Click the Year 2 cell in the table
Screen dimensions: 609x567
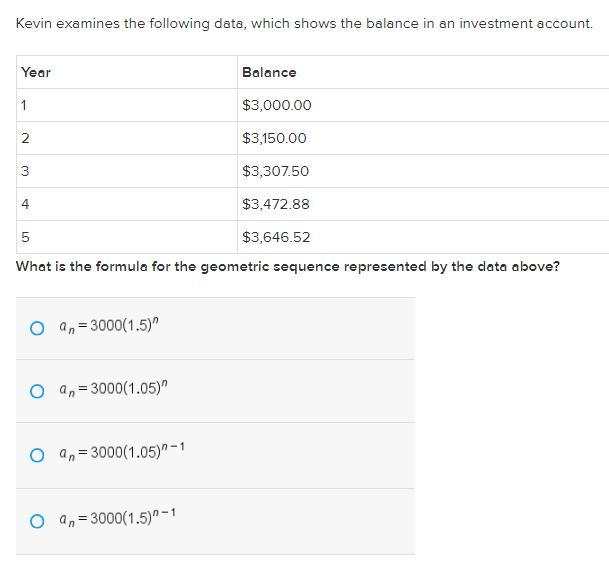point(25,138)
